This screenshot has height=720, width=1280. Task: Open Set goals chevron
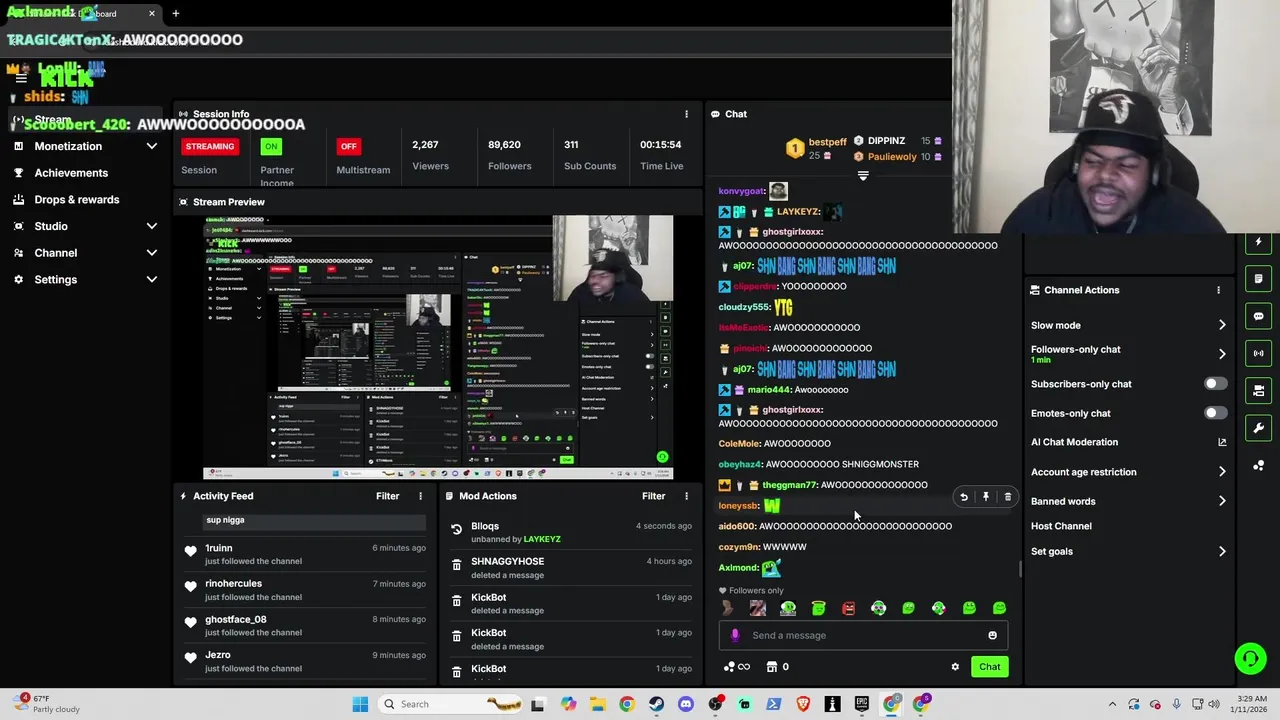pos(1222,551)
